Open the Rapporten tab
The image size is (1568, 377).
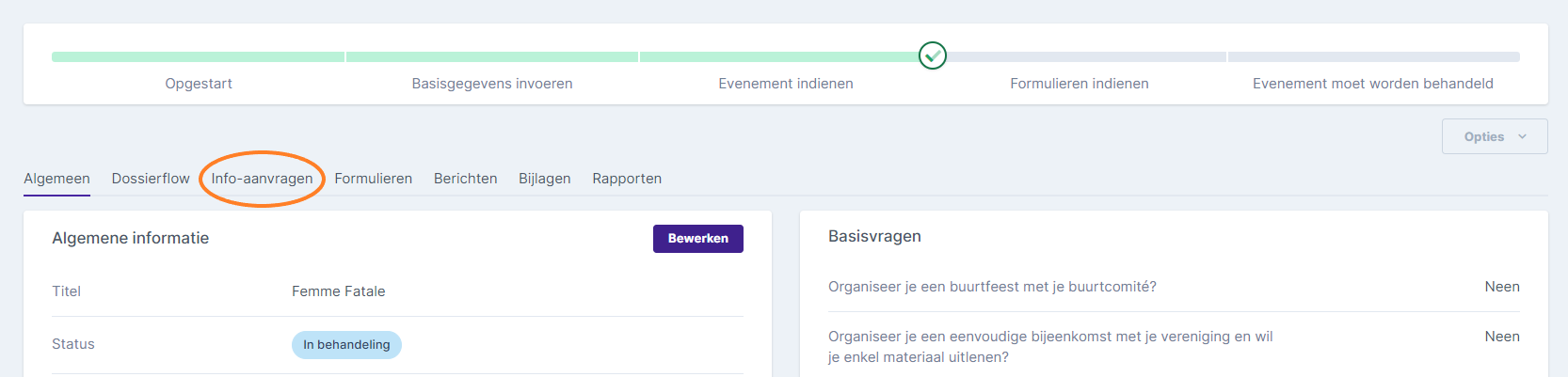[627, 179]
